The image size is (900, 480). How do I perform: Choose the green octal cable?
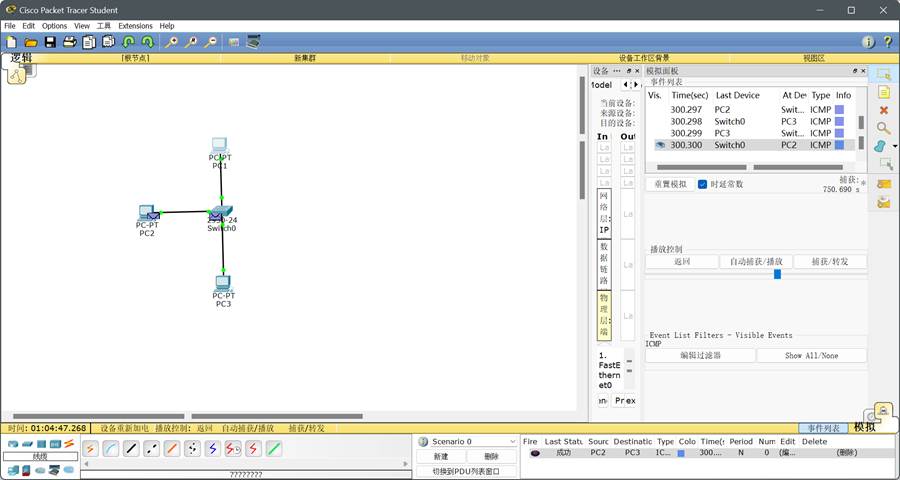(x=274, y=449)
